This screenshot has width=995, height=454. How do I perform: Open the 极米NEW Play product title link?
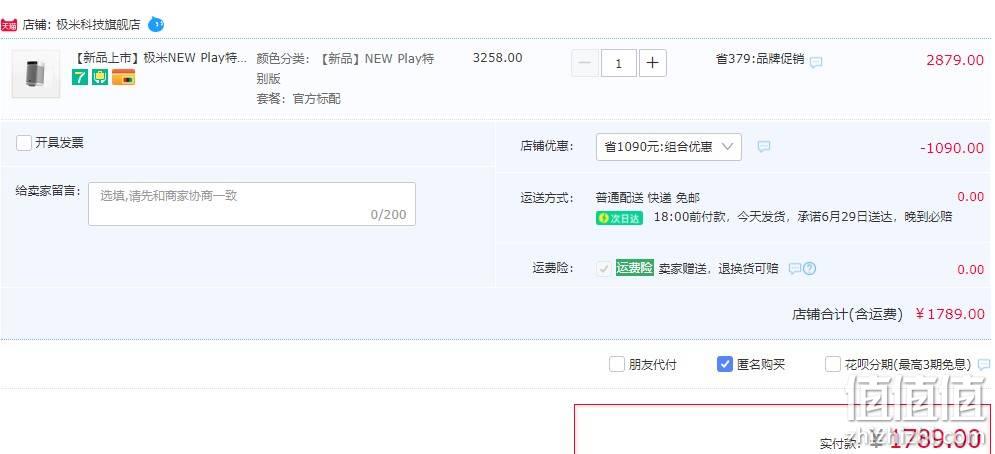pyautogui.click(x=161, y=58)
